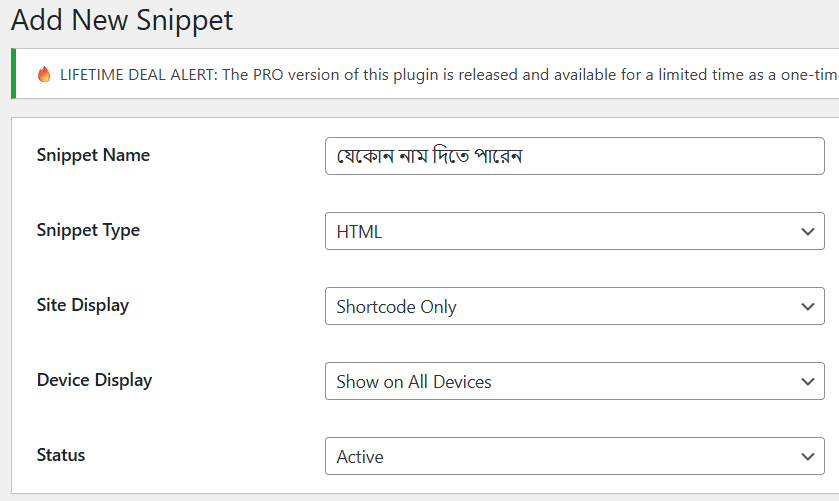Open the Site Display dropdown
Screen dimensions: 839x501
click(574, 306)
